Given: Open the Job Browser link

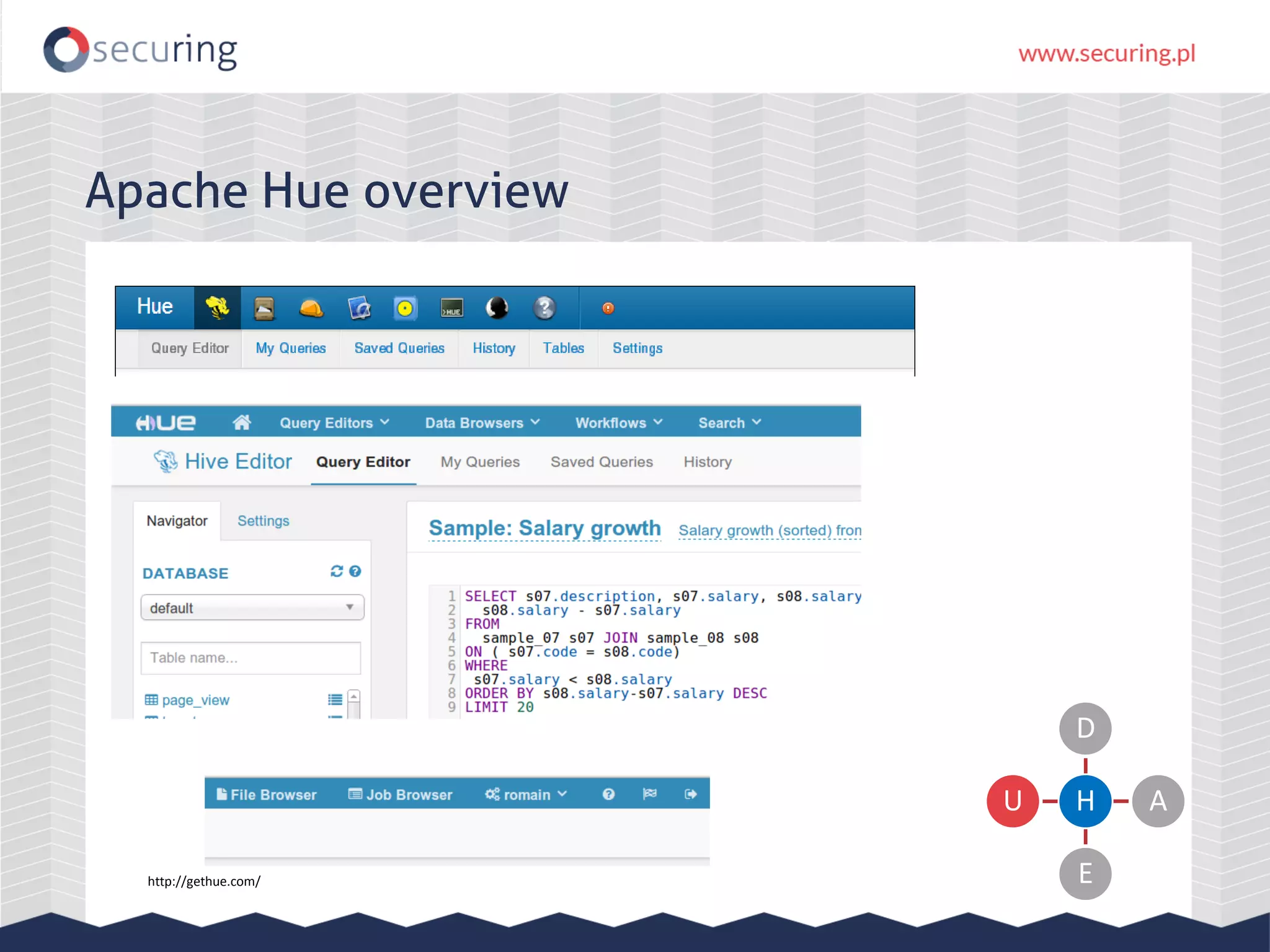Looking at the screenshot, I should coord(401,795).
